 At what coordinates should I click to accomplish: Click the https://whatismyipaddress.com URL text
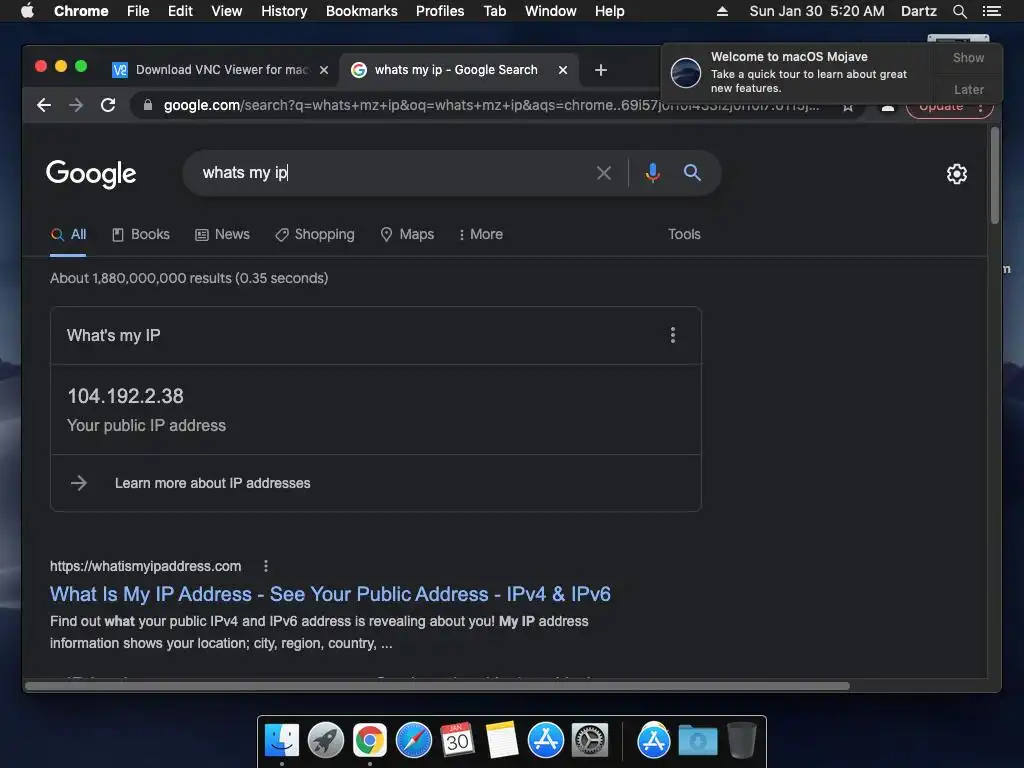tap(146, 566)
